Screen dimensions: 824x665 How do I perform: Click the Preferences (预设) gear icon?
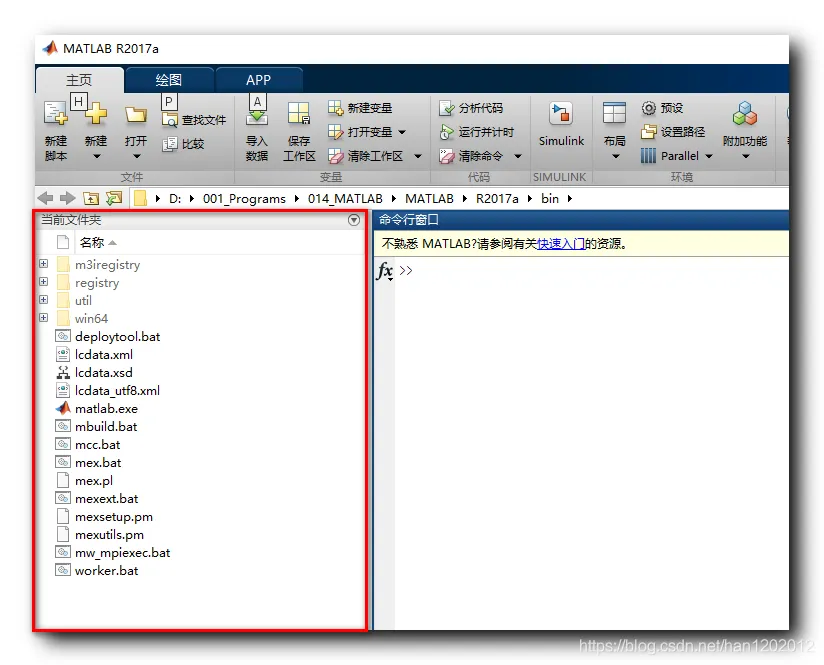tap(648, 108)
